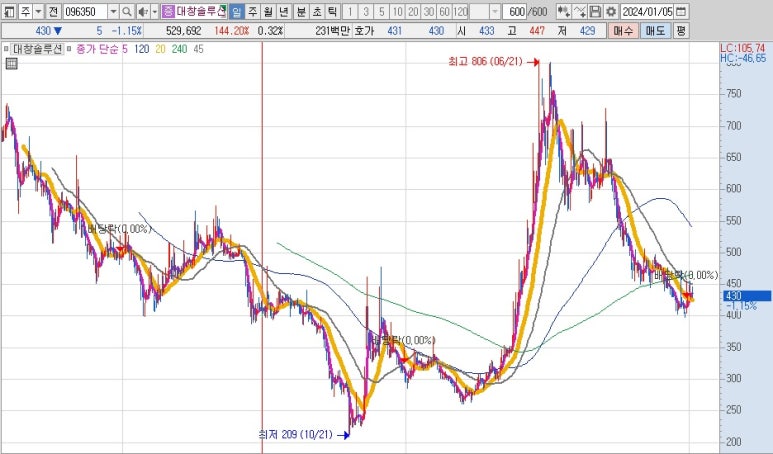The width and height of the screenshot is (773, 454).
Task: Click the yellow 20 moving average value
Action: click(160, 49)
